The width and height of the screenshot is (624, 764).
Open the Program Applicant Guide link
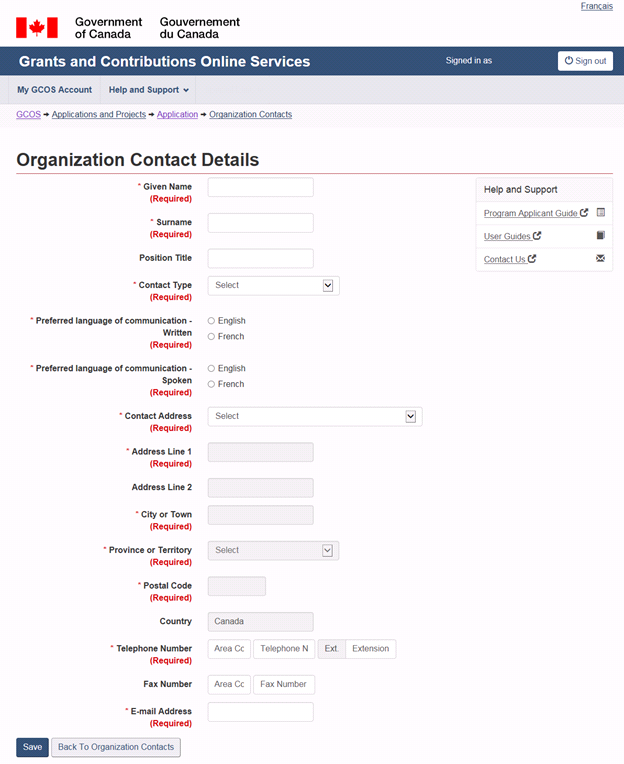pyautogui.click(x=530, y=213)
